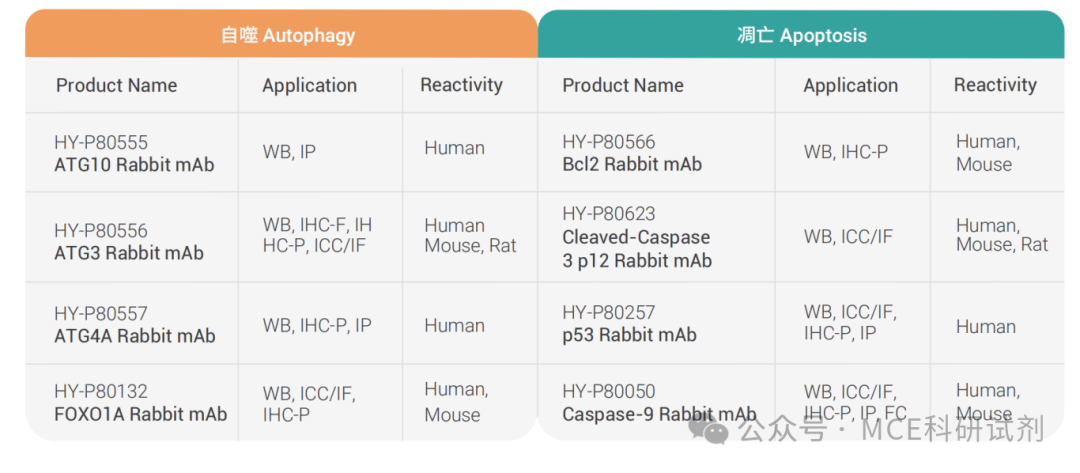This screenshot has height=473, width=1080.
Task: Click Apoptosis table Application column header
Action: point(851,85)
